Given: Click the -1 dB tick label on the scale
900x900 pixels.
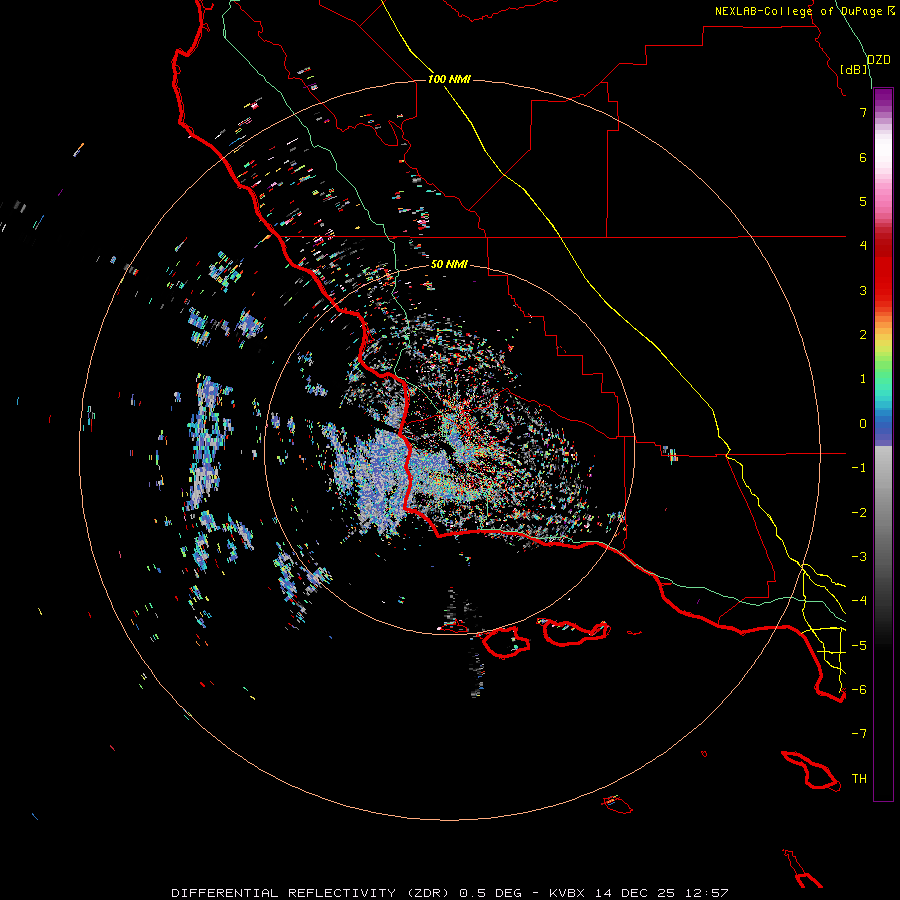Looking at the screenshot, I should (859, 468).
